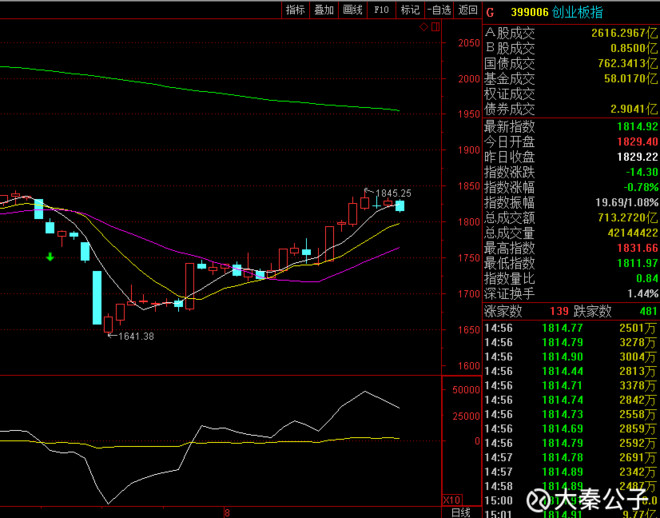This screenshot has height=518, width=660.
Task: Click the 1641.38 low price label
Action: pos(136,336)
